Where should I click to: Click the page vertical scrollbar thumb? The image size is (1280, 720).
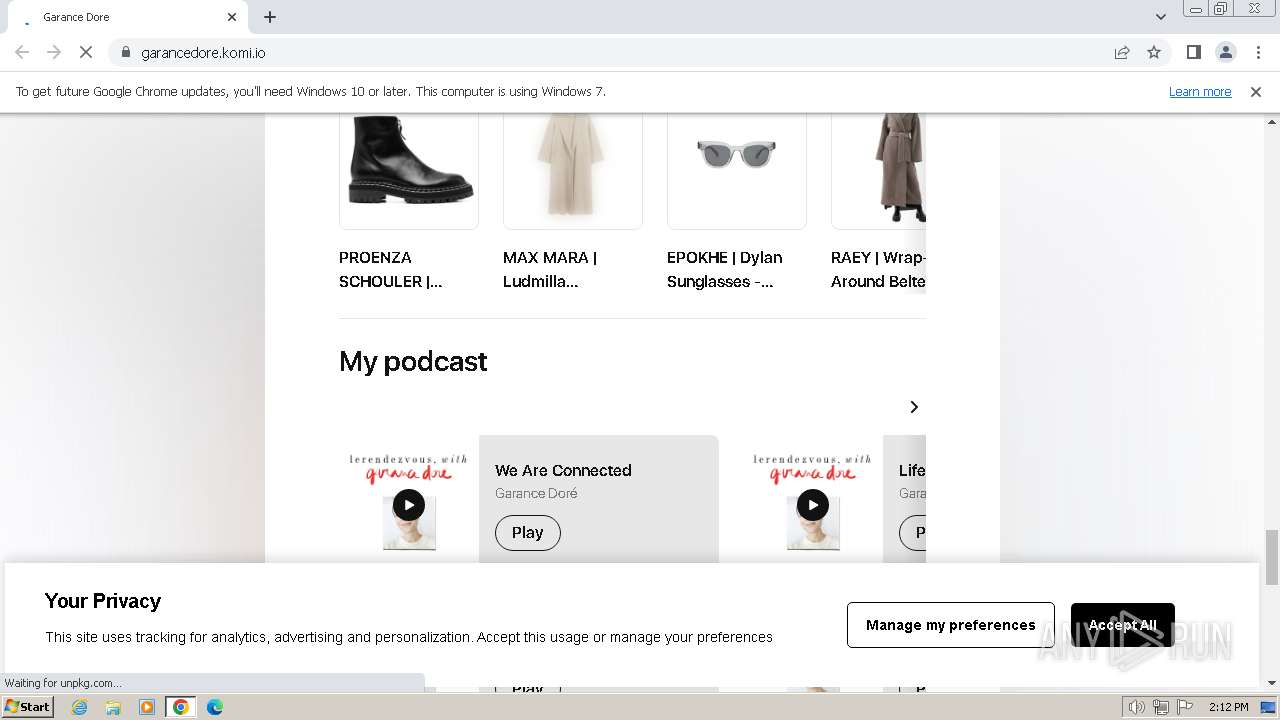(x=1272, y=557)
